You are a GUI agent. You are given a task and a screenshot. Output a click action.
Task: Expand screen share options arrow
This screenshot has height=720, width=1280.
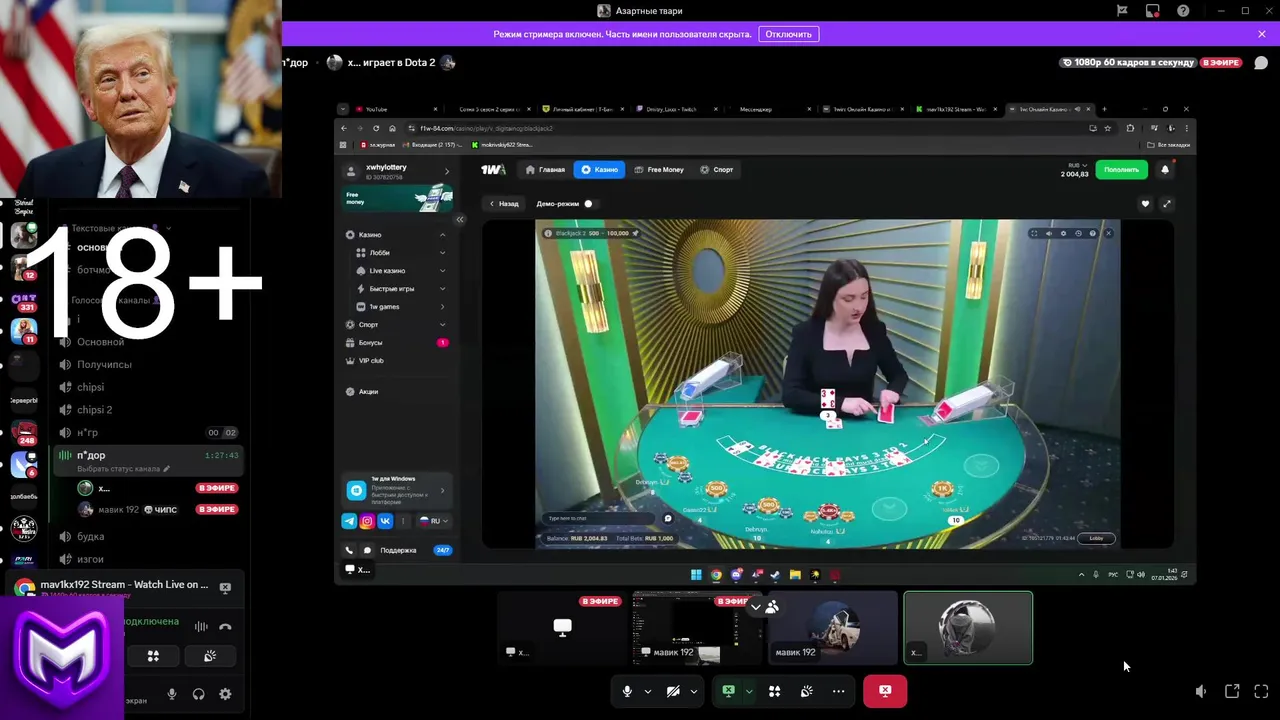(748, 691)
